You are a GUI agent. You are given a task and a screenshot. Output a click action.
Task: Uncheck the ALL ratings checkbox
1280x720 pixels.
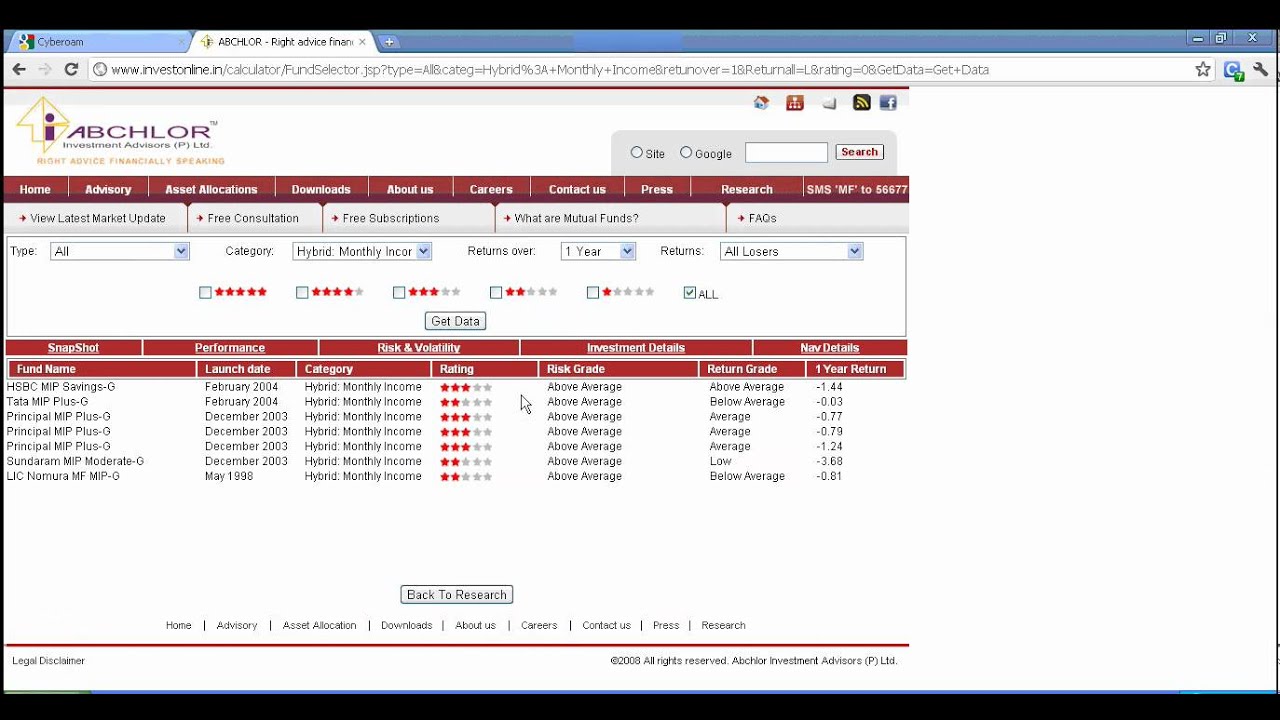pyautogui.click(x=690, y=293)
